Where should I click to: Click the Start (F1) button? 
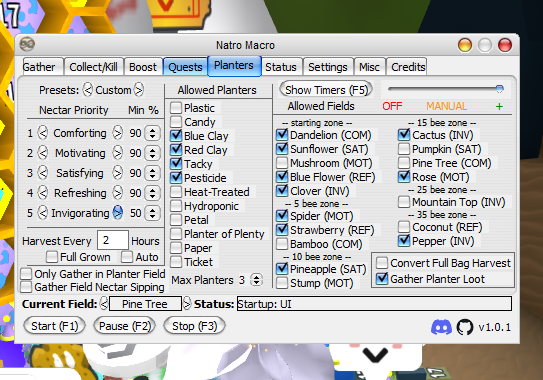coord(54,326)
